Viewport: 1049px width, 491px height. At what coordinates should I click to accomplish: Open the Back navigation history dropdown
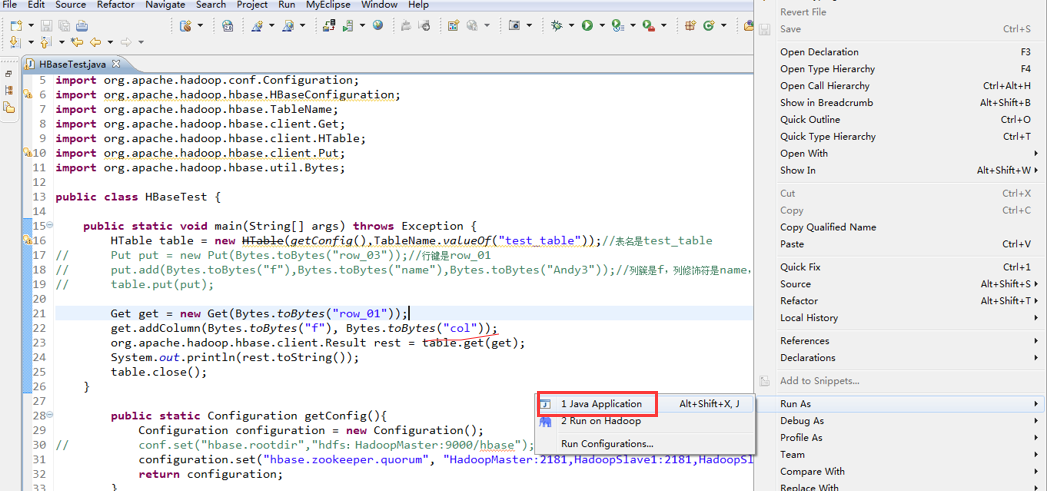[110, 42]
